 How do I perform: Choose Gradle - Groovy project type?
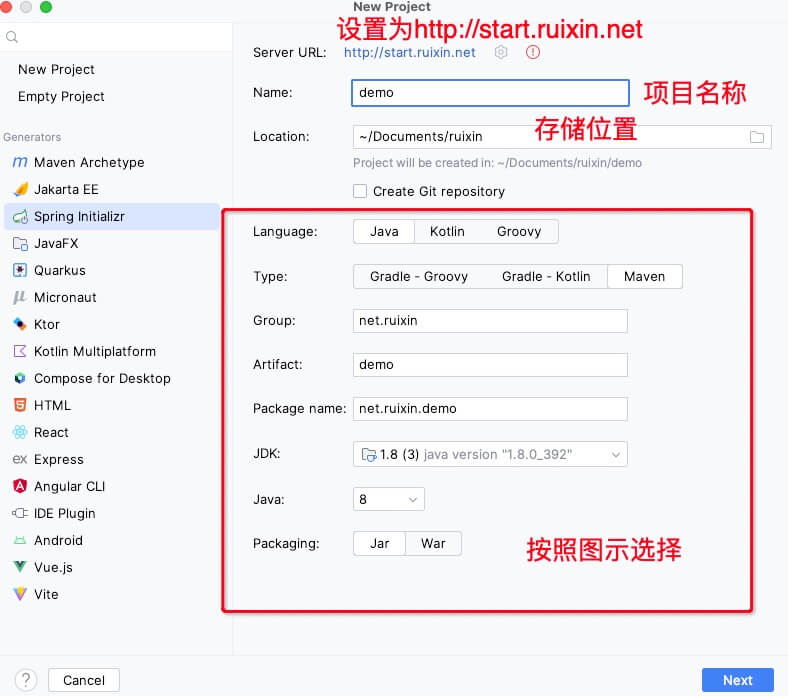coord(419,276)
